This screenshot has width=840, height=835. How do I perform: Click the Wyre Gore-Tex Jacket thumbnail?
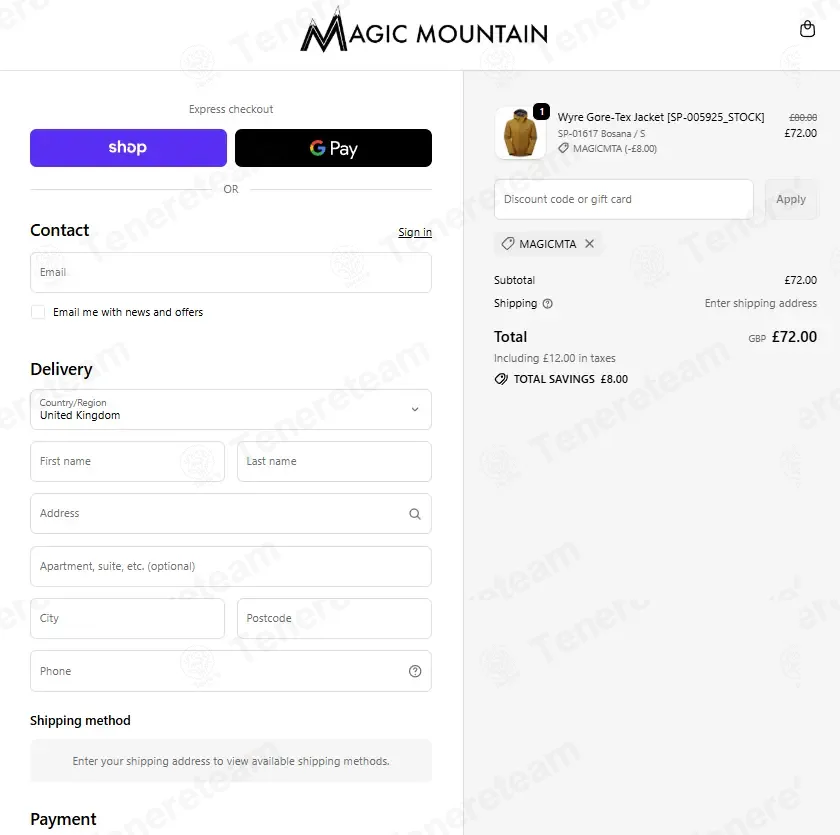[x=520, y=133]
